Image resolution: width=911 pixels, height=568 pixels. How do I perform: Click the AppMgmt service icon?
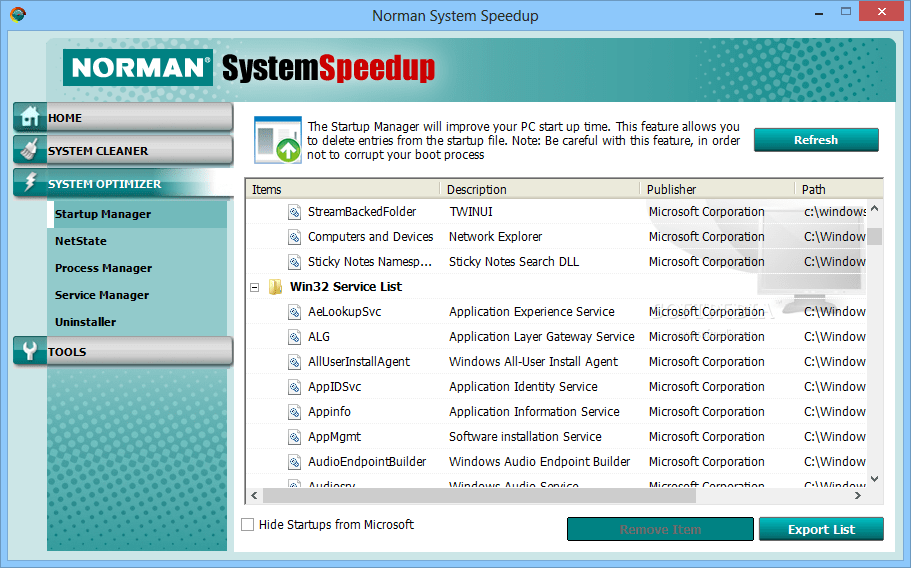[295, 437]
